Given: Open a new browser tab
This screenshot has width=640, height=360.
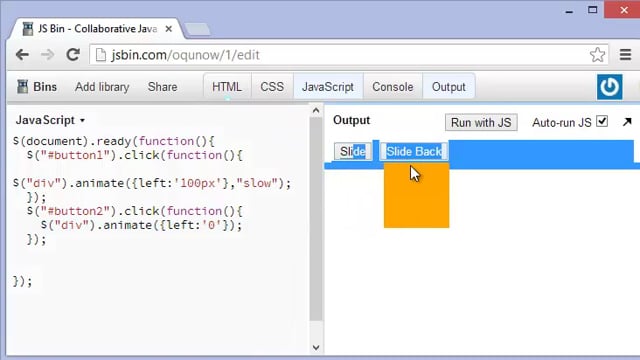Looking at the screenshot, I should [x=198, y=29].
